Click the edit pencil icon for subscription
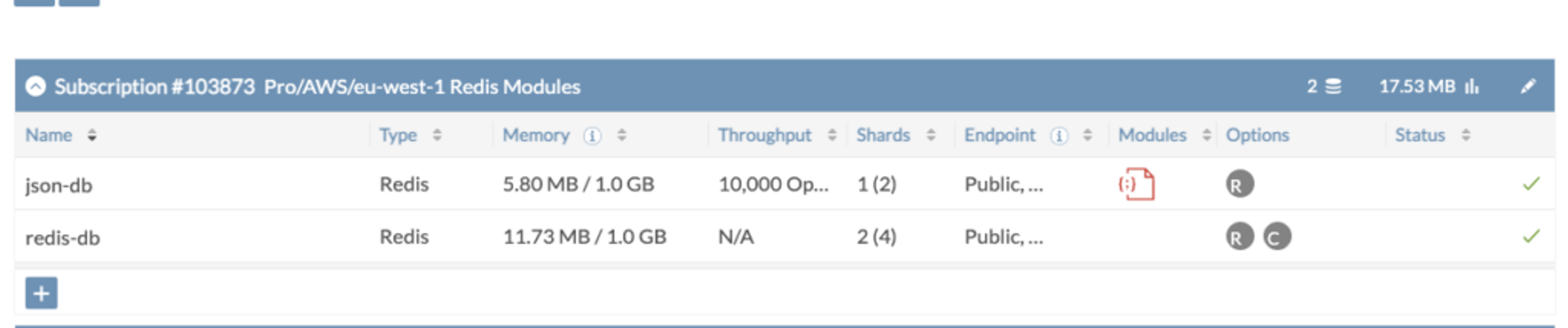 click(x=1528, y=87)
